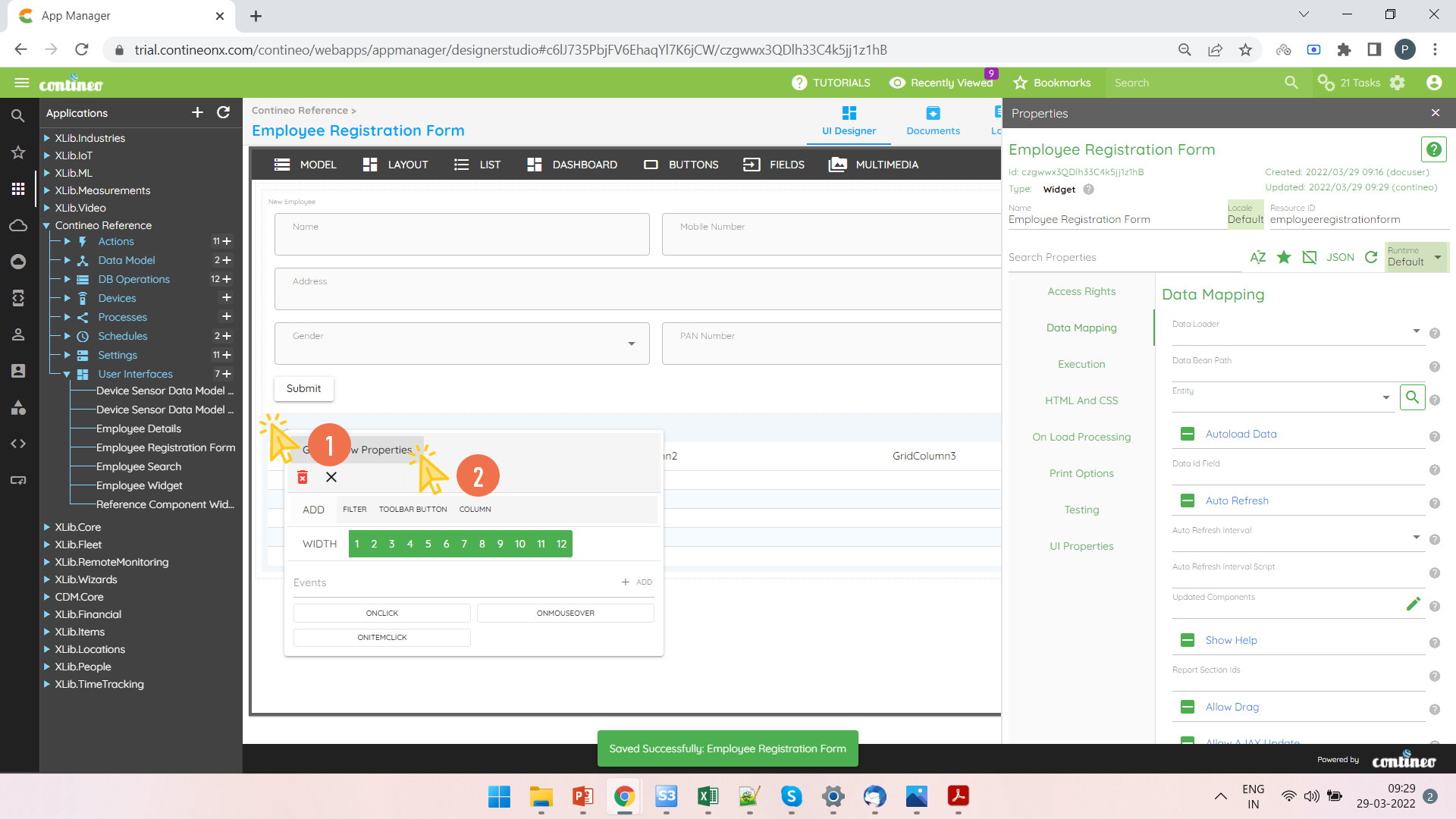The width and height of the screenshot is (1456, 819).
Task: Sort properties alphabetically with the AZ icon
Action: pyautogui.click(x=1257, y=257)
